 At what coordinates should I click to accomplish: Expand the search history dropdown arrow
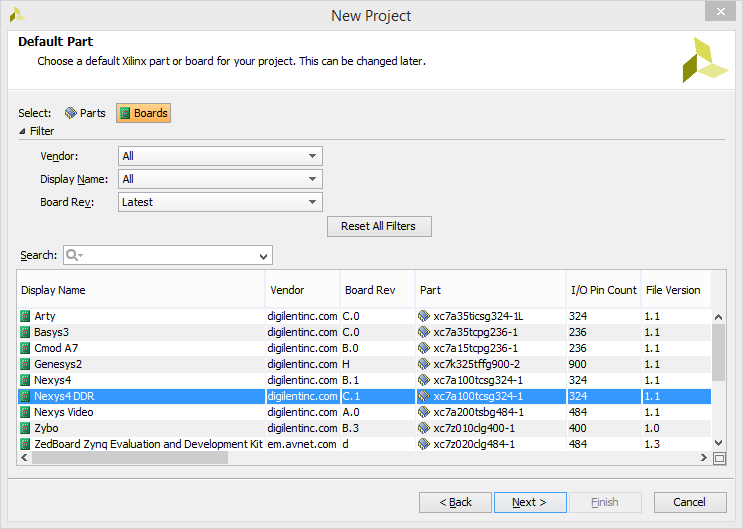(263, 256)
